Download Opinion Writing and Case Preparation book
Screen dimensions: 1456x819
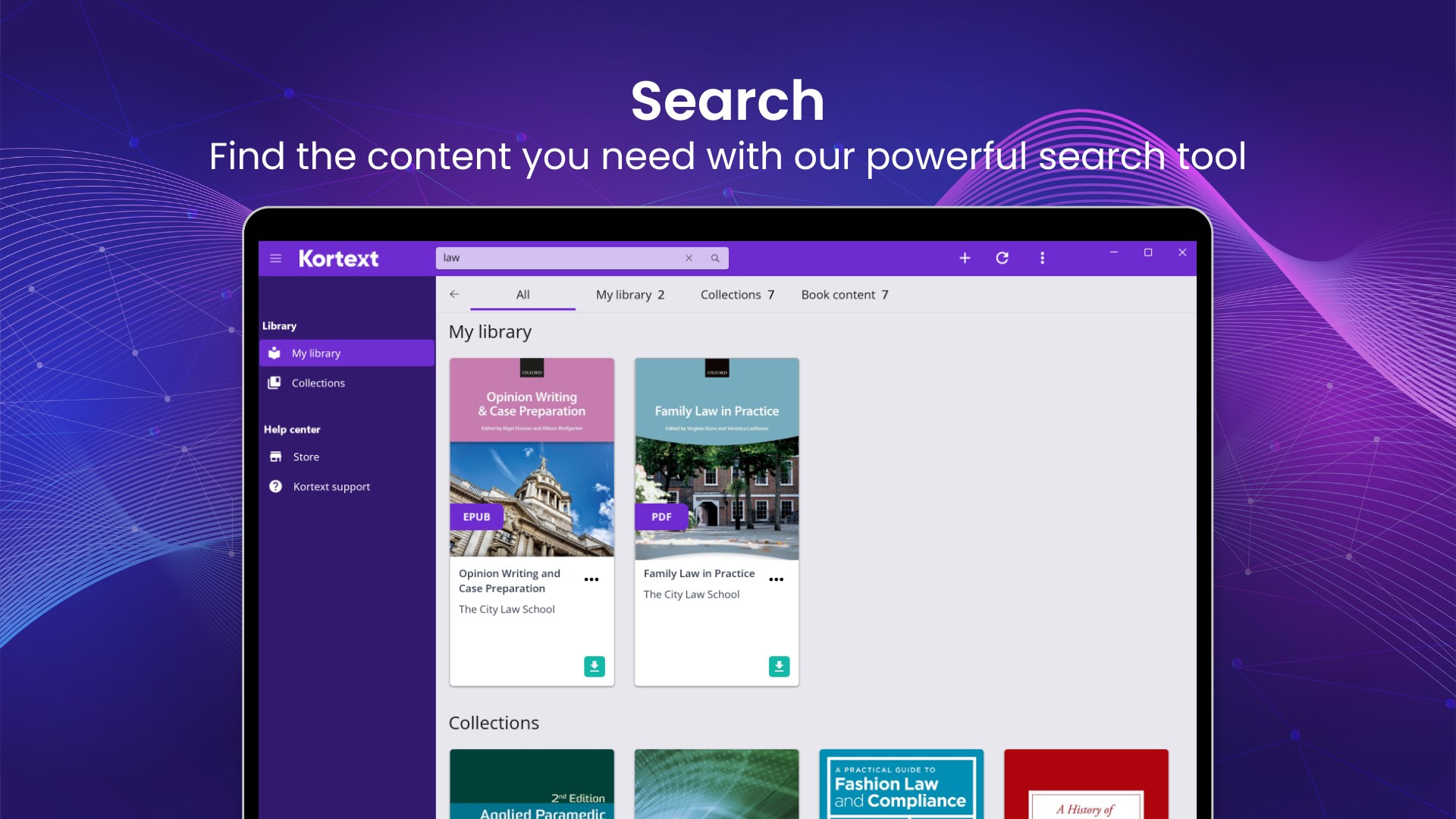tap(594, 666)
